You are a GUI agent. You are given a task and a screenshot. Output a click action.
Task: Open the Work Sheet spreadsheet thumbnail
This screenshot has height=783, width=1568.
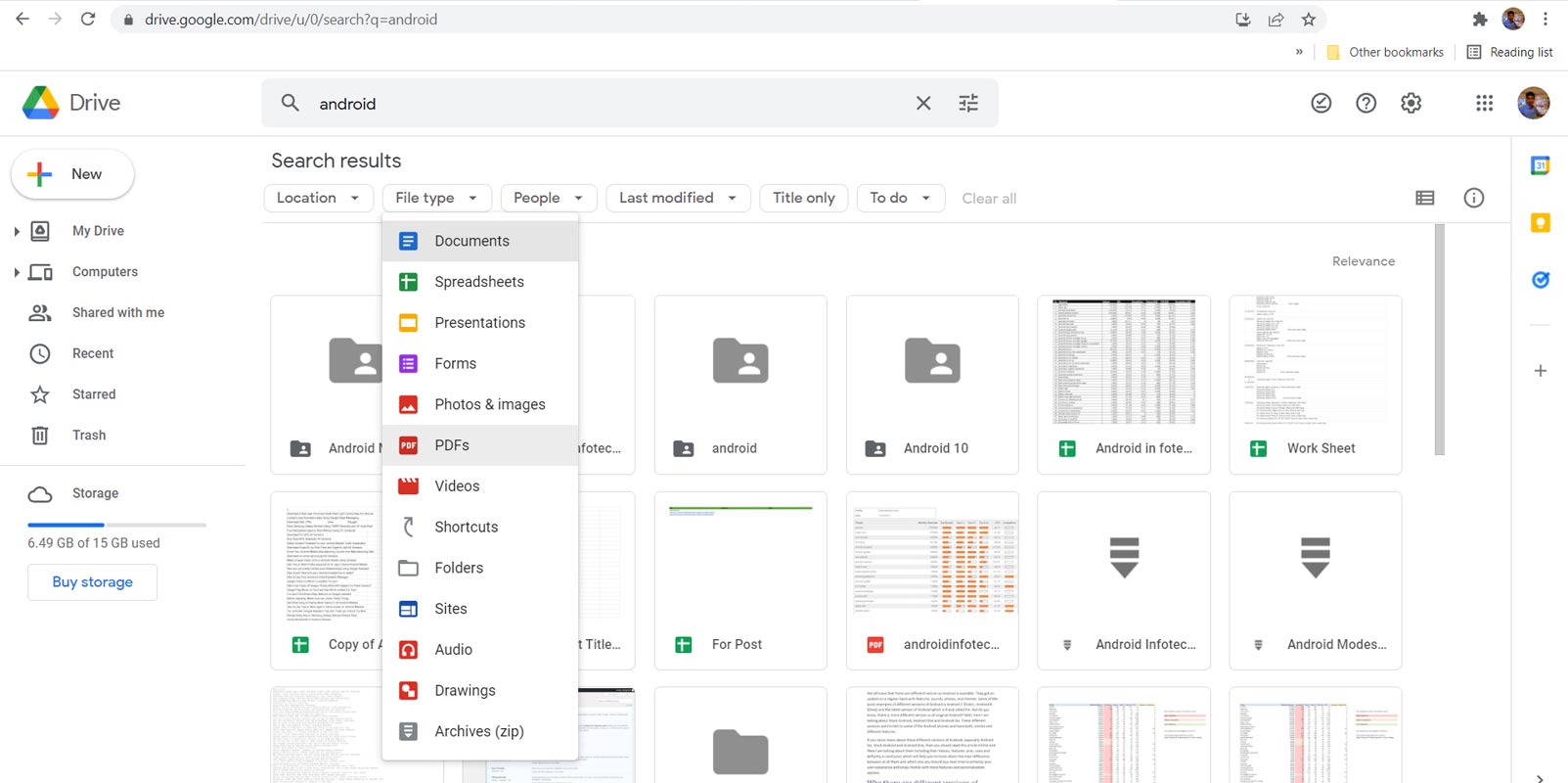click(x=1316, y=361)
